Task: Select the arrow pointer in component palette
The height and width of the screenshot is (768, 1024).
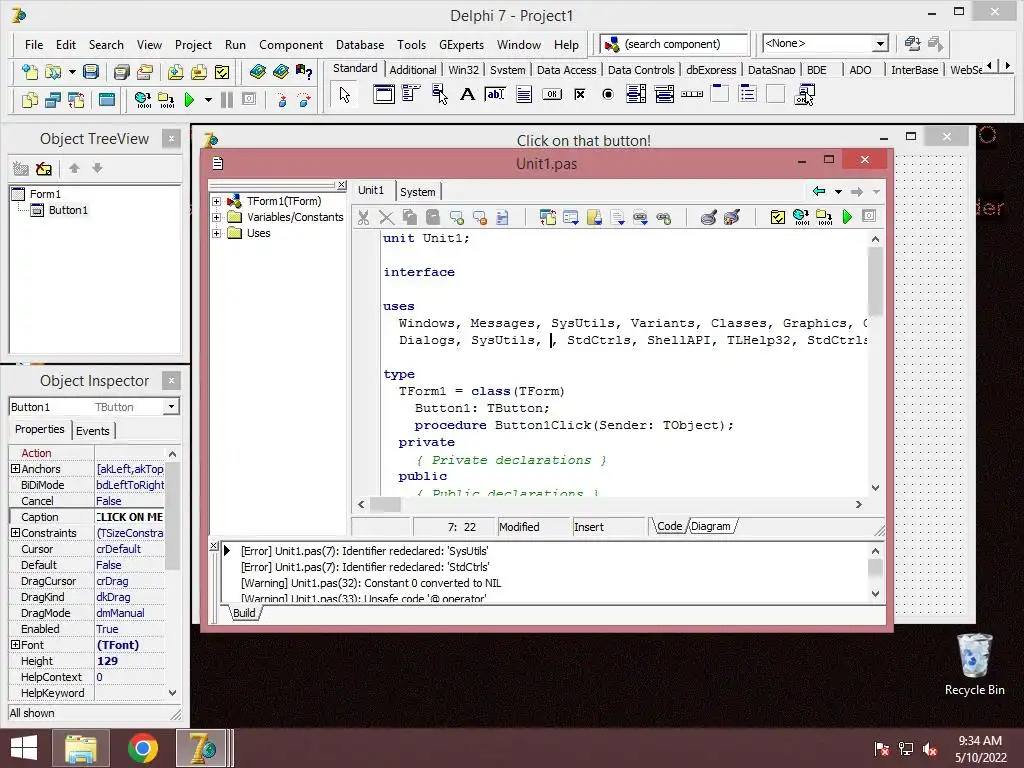Action: point(345,95)
